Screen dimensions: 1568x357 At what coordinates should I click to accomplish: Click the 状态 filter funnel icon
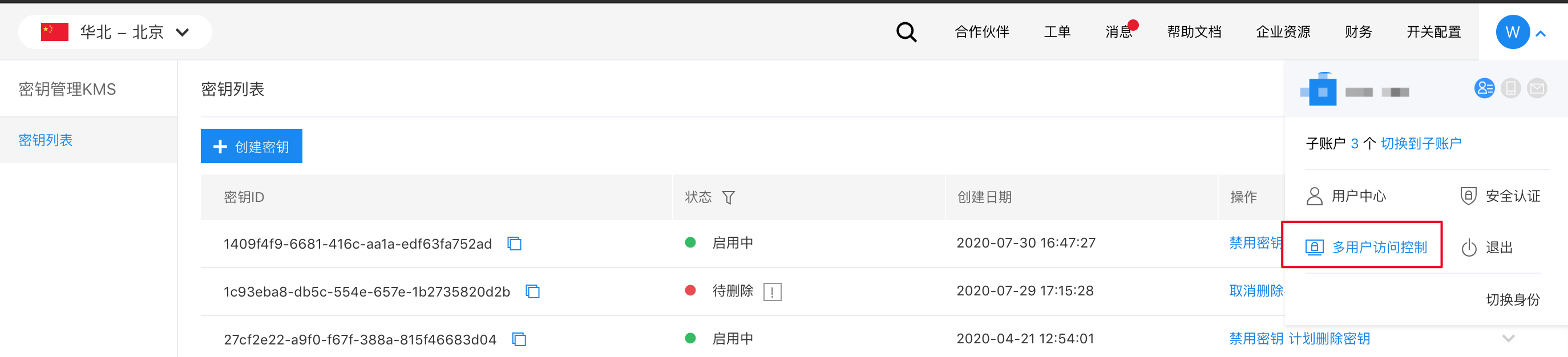click(x=728, y=197)
